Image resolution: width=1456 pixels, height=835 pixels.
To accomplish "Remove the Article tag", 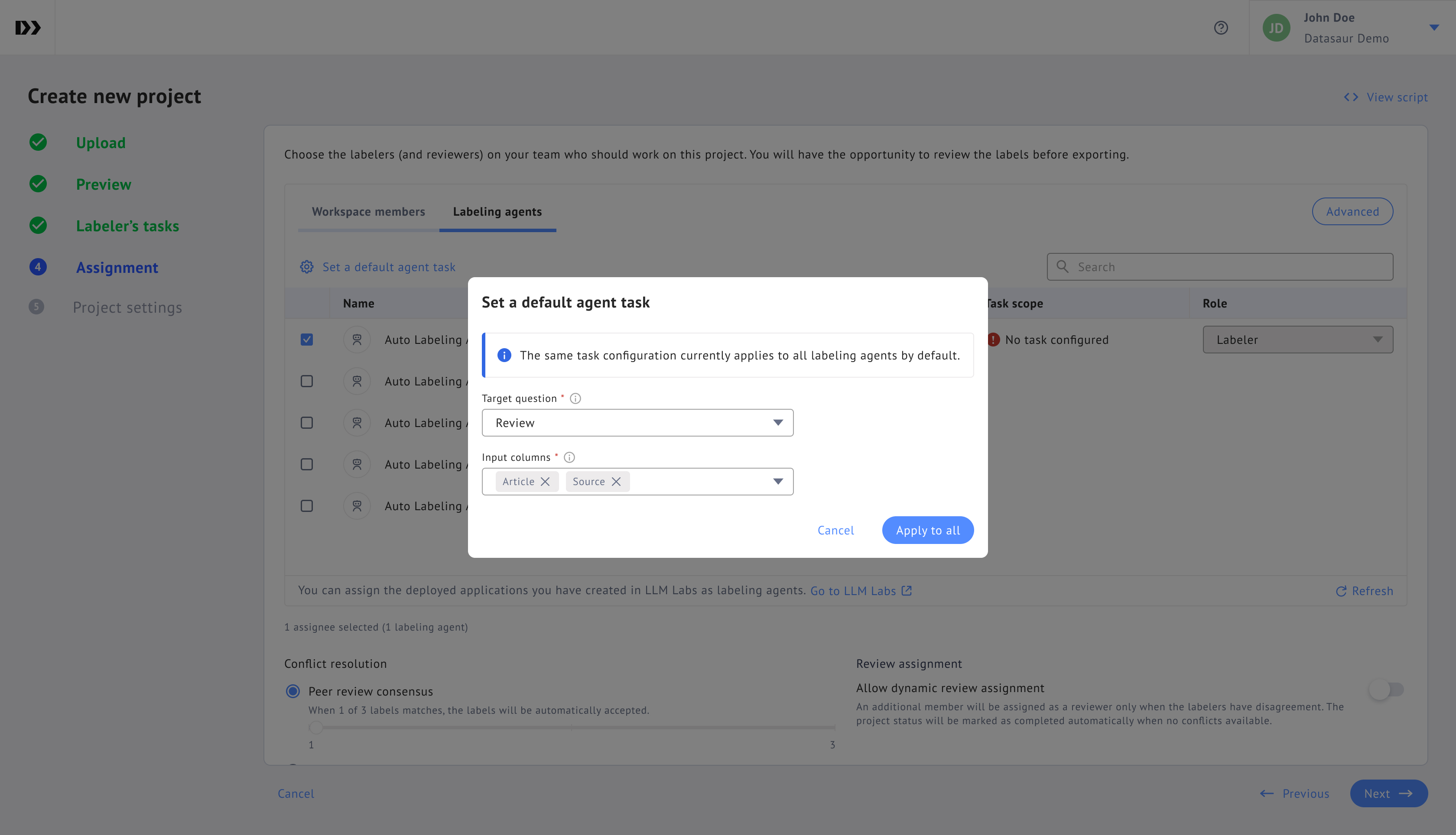I will (545, 482).
